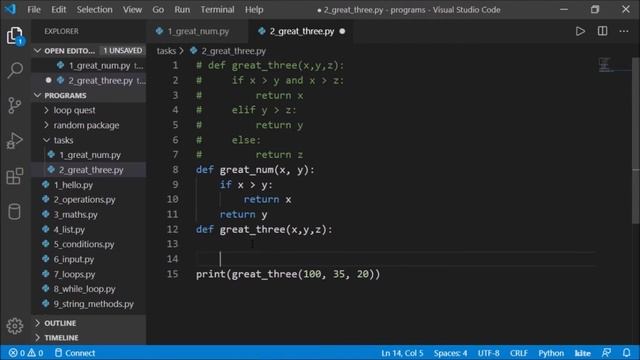The width and height of the screenshot is (640, 360).
Task: Open 2_operations.py file
Action: click(89, 200)
